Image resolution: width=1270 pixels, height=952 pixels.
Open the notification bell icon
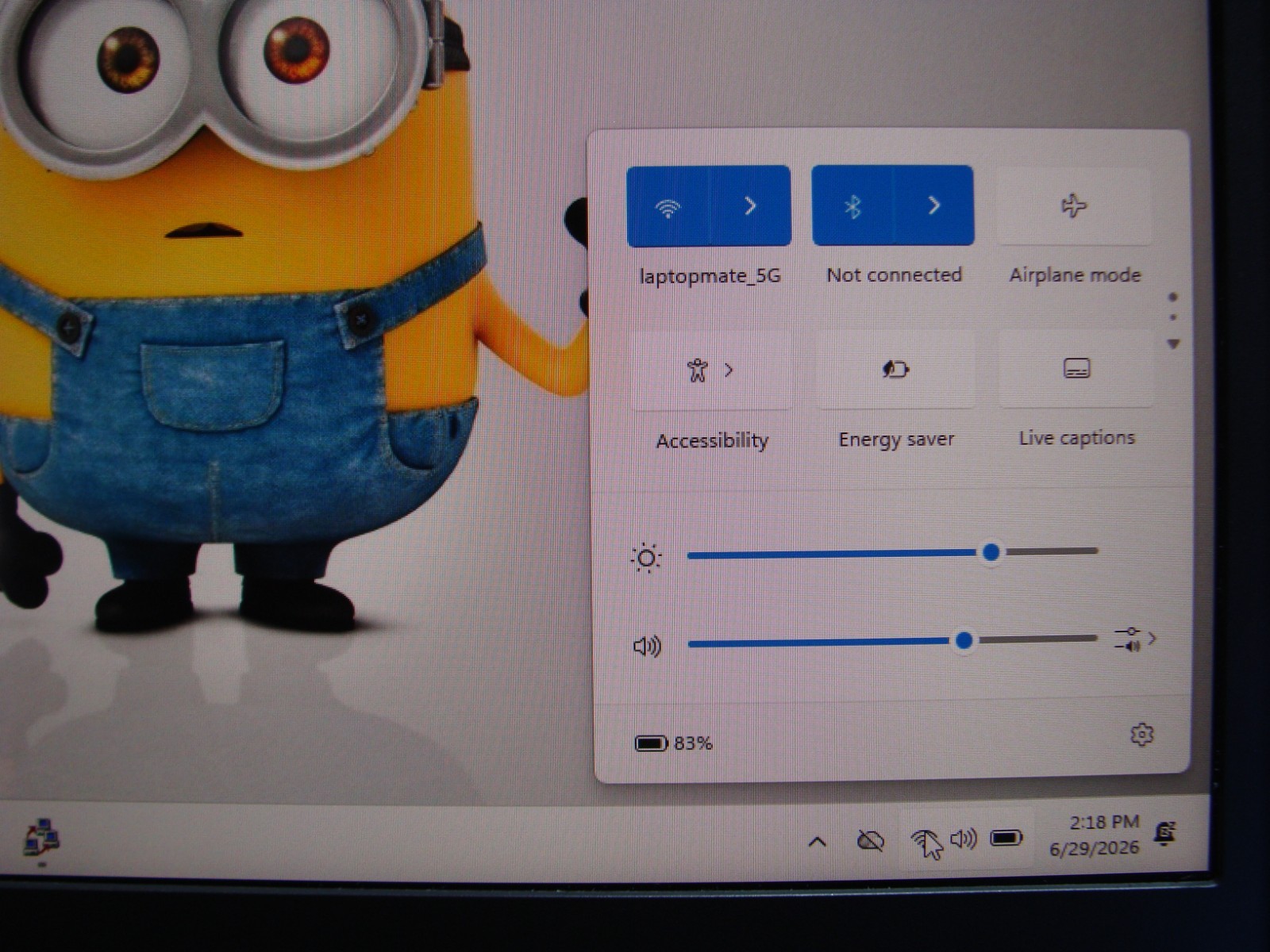click(1165, 833)
